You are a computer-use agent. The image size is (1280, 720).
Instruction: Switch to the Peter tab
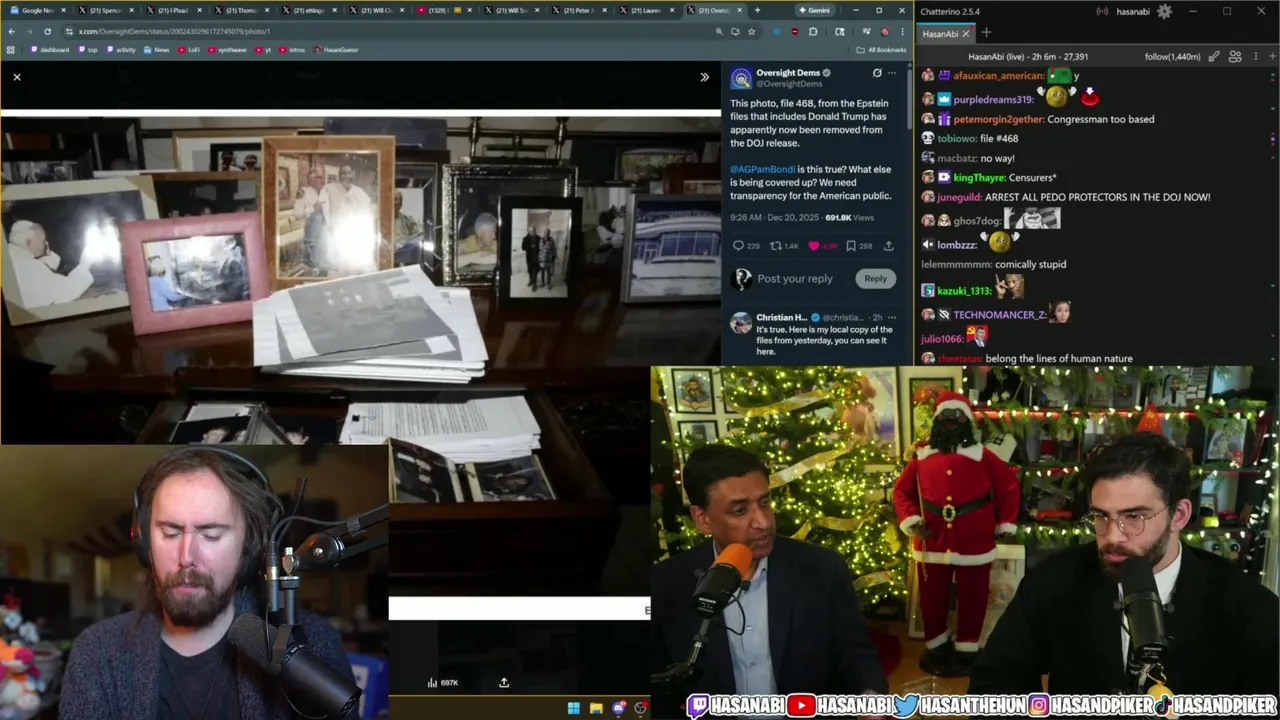click(579, 10)
